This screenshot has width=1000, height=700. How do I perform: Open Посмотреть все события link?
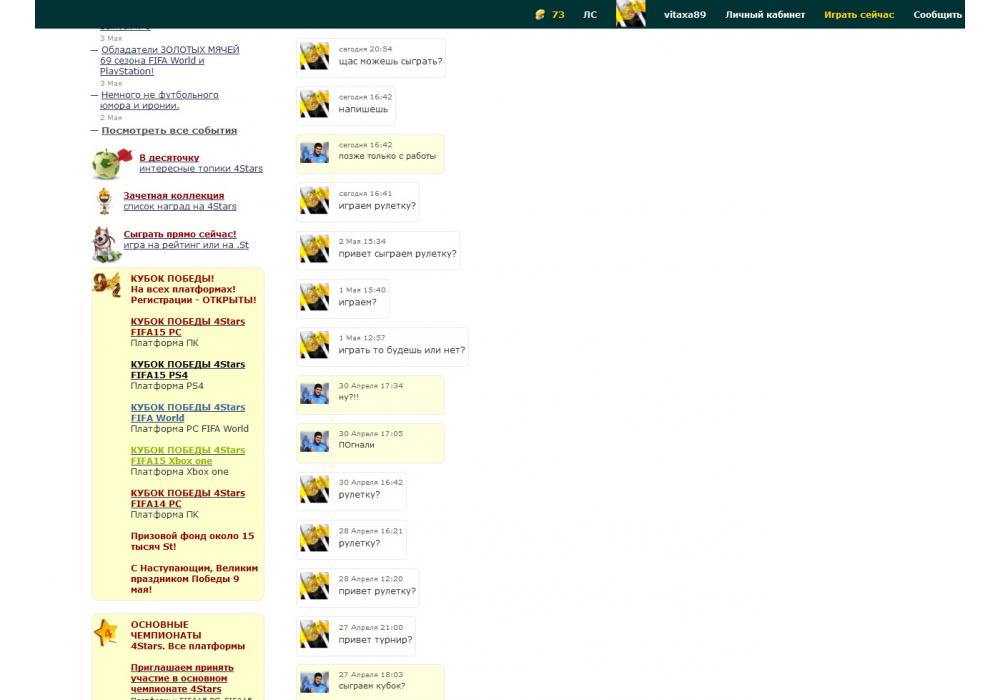169,131
